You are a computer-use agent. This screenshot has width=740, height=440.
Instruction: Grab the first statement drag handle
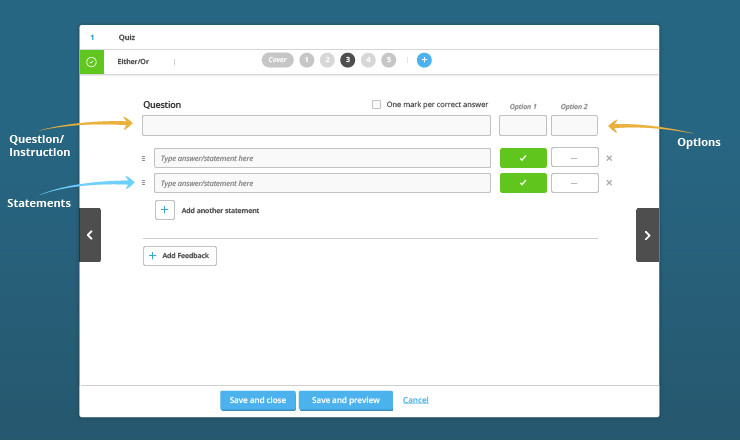tap(143, 159)
